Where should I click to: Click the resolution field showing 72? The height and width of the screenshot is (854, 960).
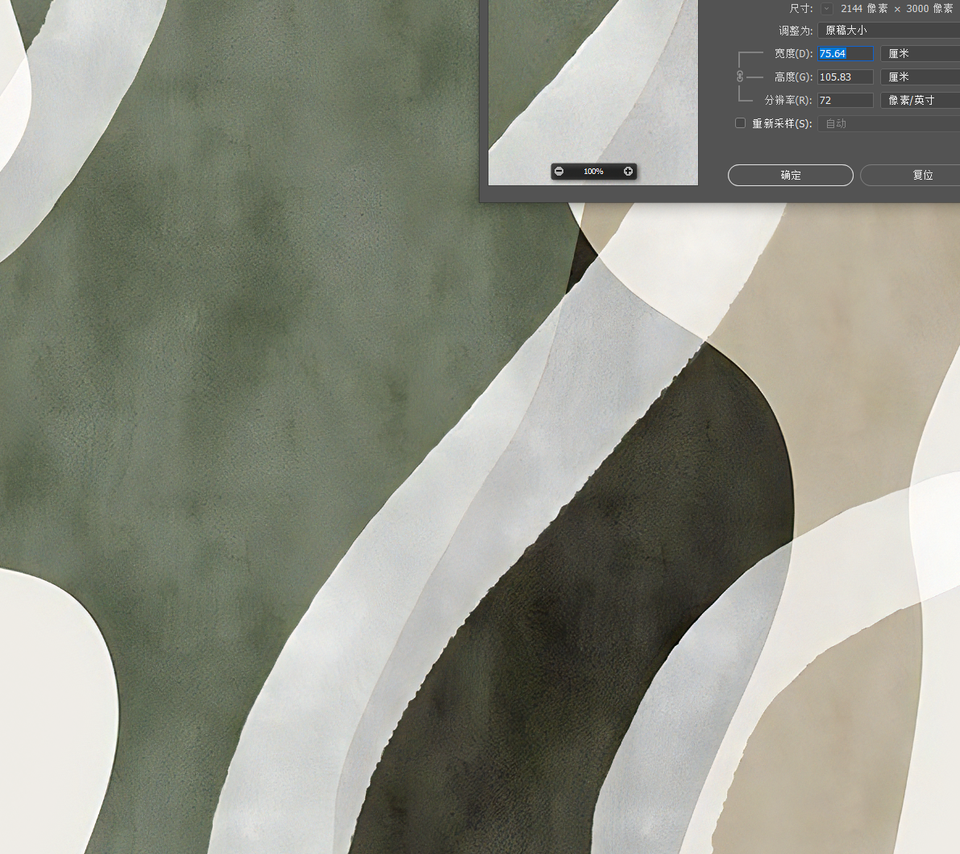845,100
